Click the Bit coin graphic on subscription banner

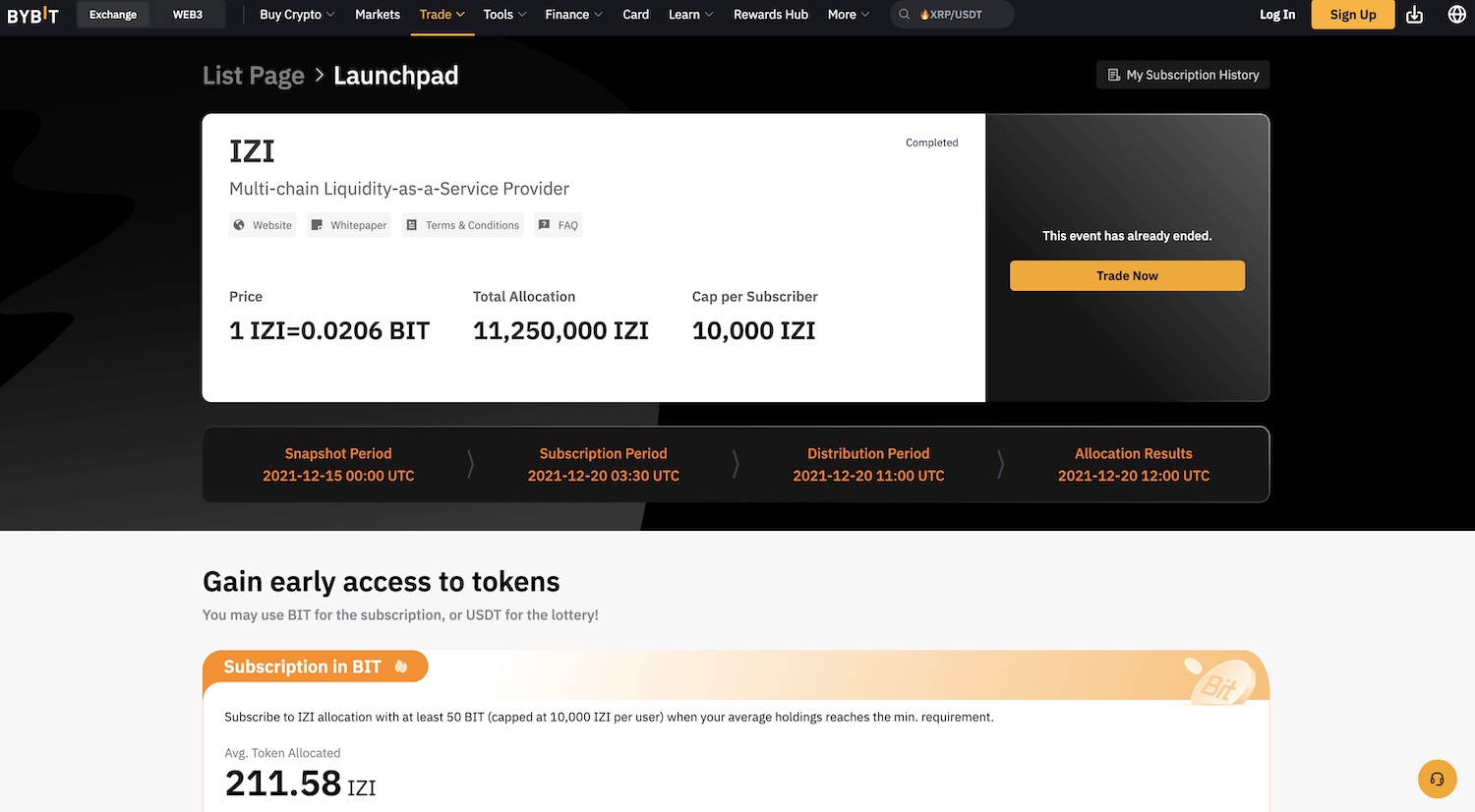click(x=1223, y=681)
